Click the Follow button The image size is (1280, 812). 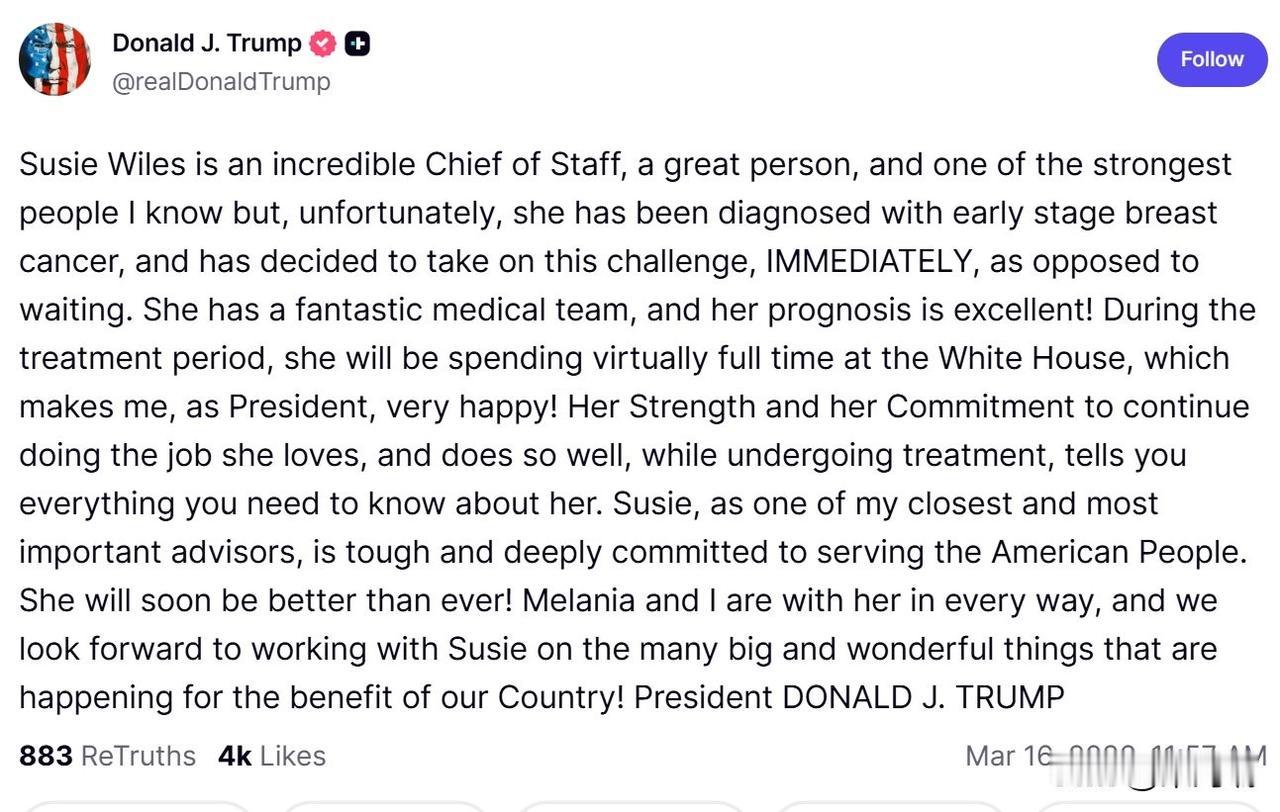[1211, 60]
